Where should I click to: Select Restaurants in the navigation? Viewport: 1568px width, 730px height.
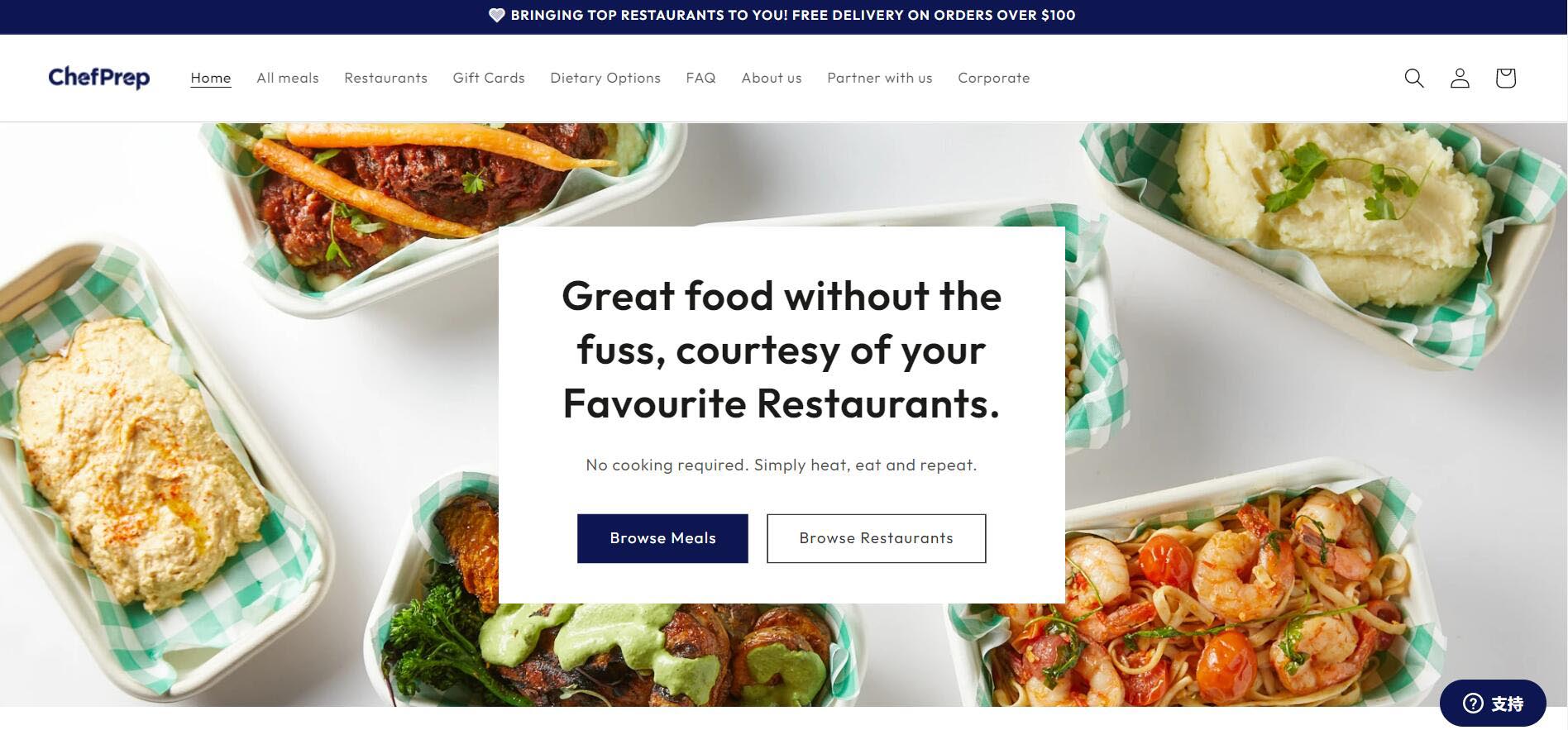[x=385, y=78]
